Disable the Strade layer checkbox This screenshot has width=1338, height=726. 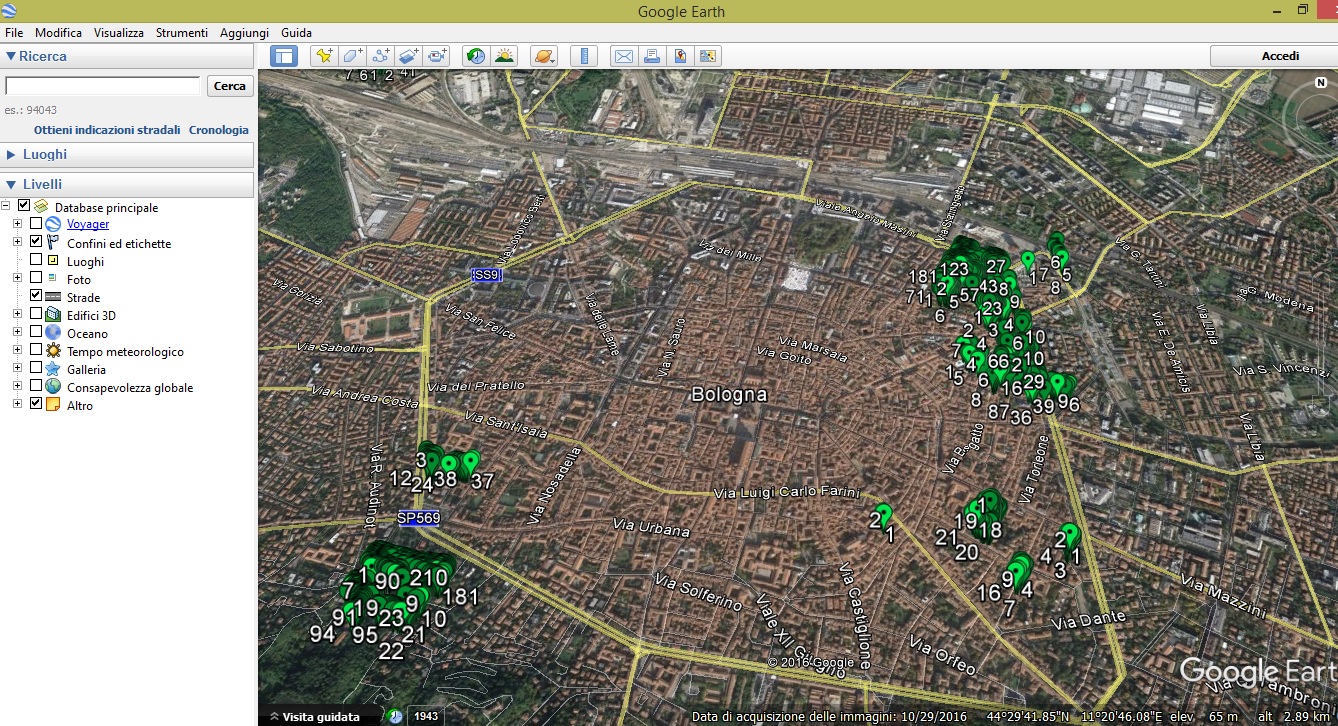[36, 296]
